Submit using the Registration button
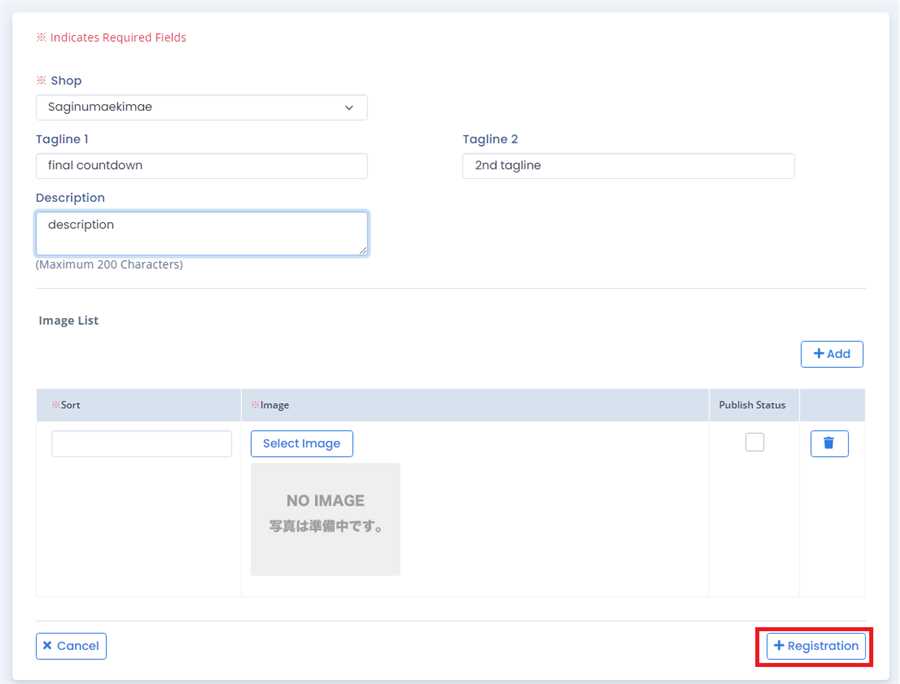The image size is (900, 684). coord(815,646)
